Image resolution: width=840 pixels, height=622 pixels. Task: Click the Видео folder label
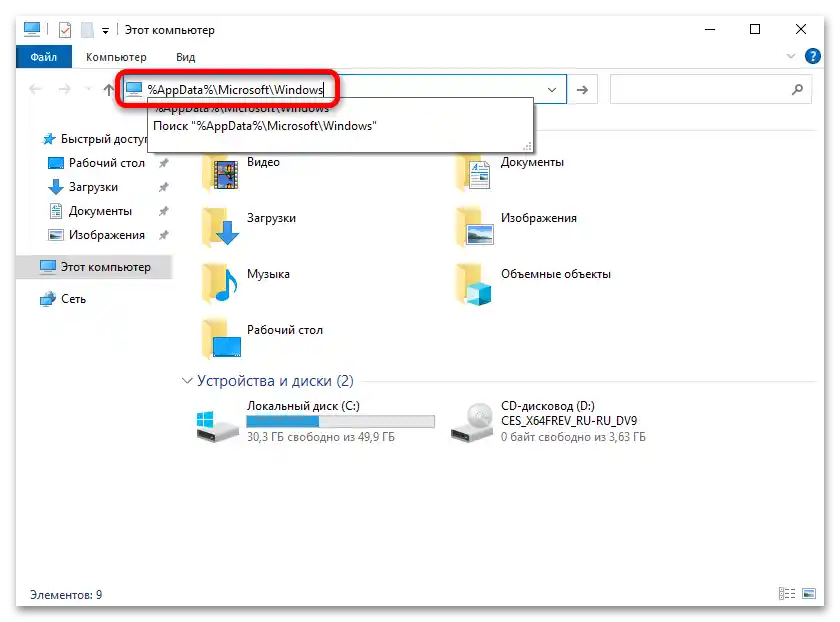coord(263,162)
